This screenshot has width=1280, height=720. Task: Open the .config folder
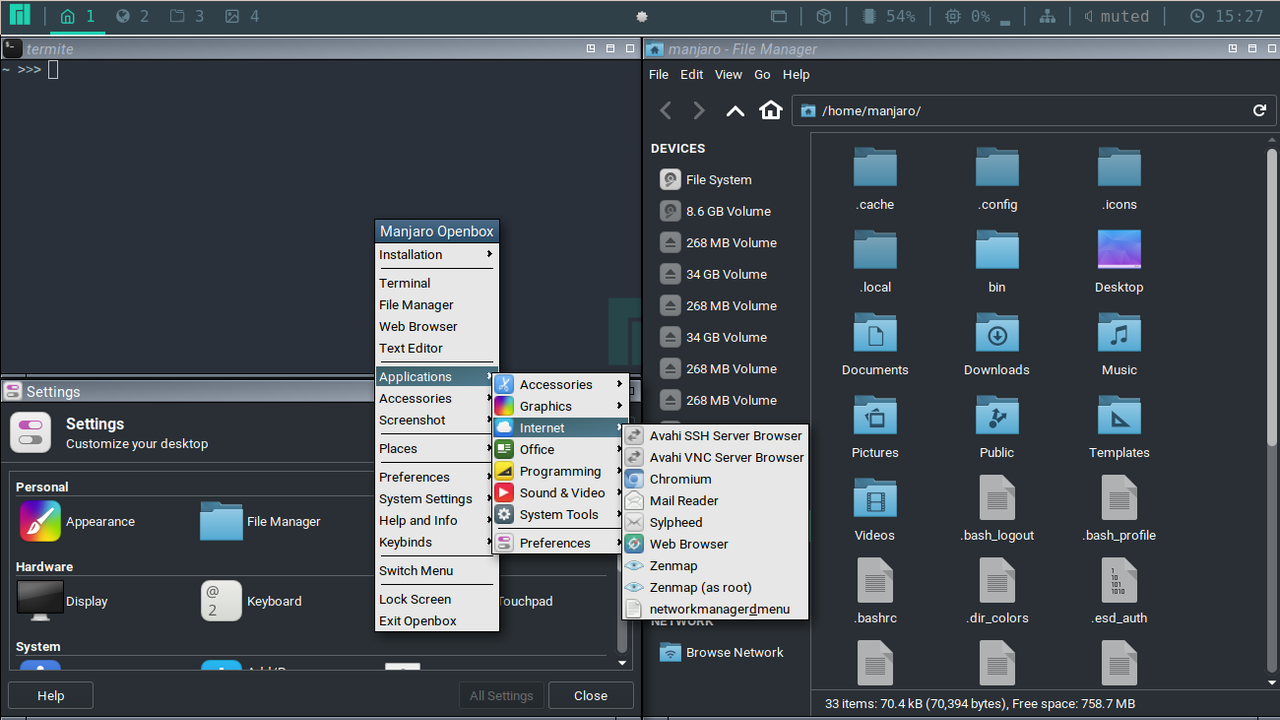[x=997, y=180]
